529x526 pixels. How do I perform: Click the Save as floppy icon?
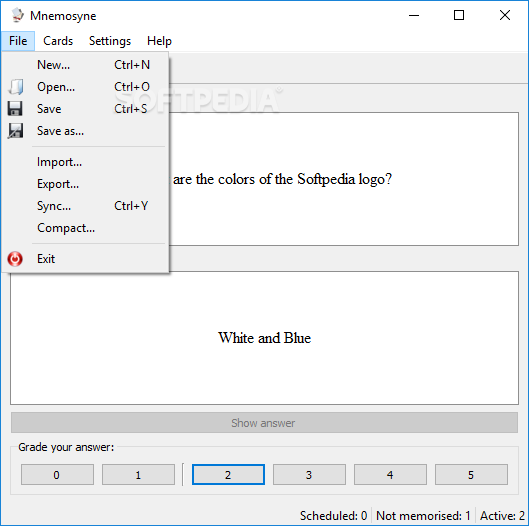(x=16, y=131)
